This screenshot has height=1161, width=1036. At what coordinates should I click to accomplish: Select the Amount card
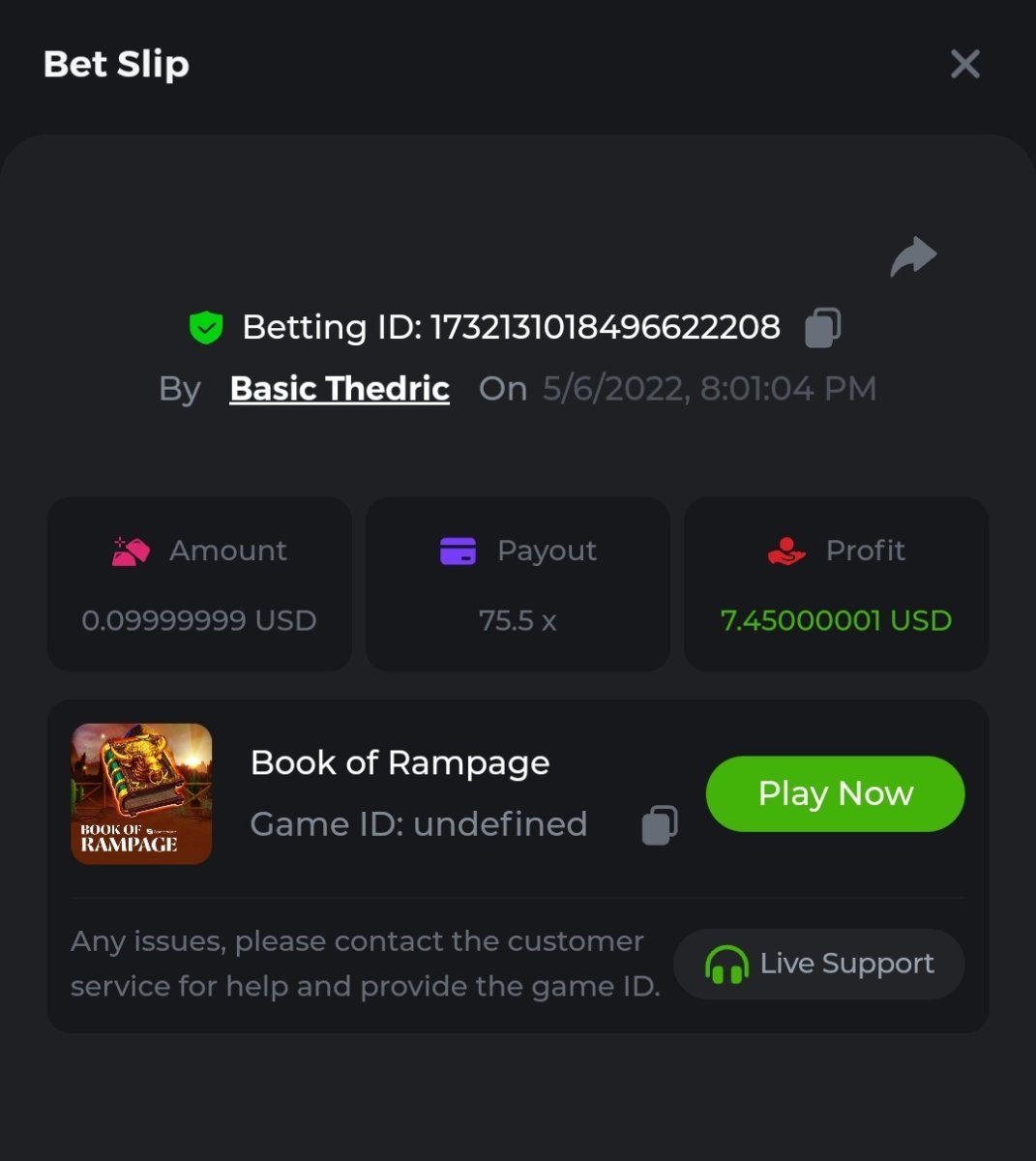click(199, 584)
